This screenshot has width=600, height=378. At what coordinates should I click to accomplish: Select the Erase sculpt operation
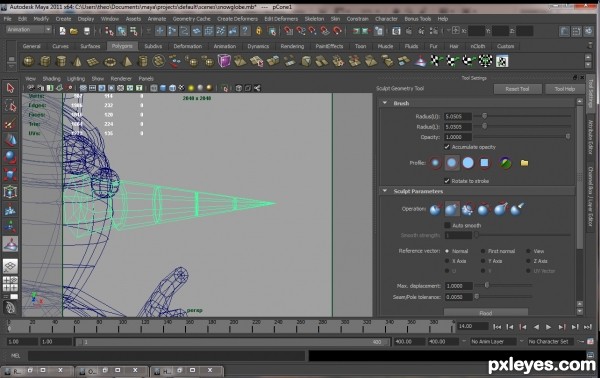tap(517, 209)
